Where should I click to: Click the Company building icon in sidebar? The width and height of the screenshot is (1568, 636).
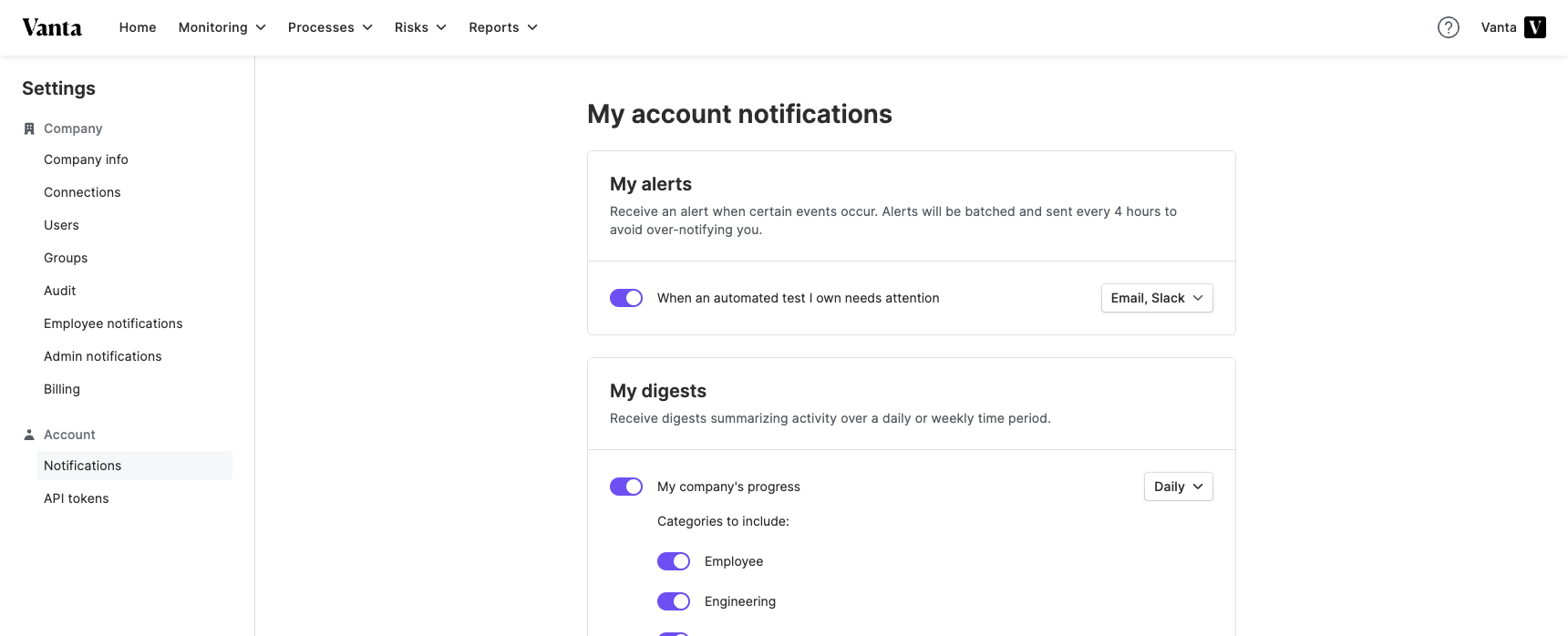[x=29, y=128]
